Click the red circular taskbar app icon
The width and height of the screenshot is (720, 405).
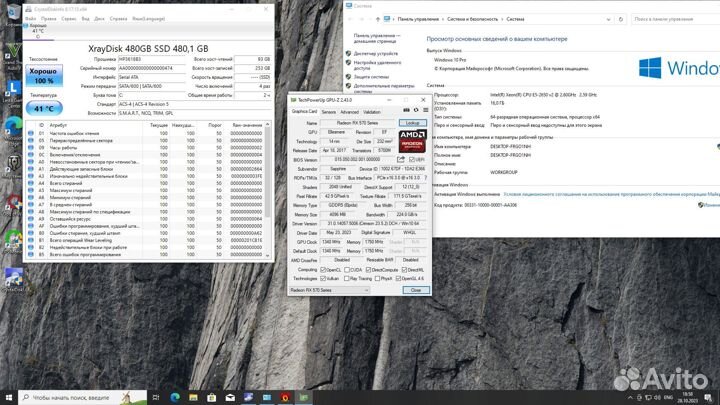(x=285, y=397)
